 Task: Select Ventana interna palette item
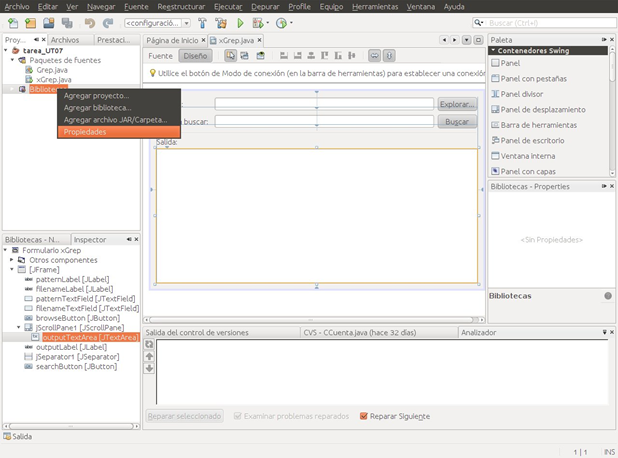pos(523,156)
